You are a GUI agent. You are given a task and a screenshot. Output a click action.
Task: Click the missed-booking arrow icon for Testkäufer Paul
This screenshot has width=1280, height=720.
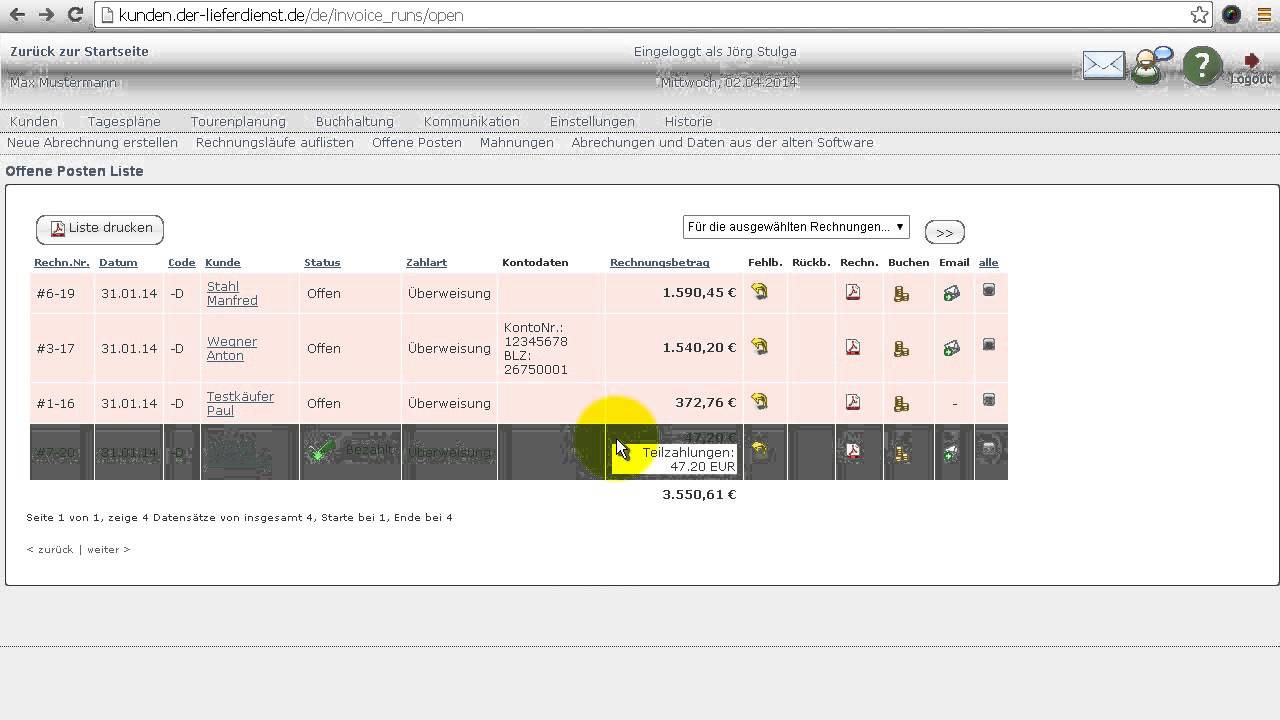click(x=760, y=402)
